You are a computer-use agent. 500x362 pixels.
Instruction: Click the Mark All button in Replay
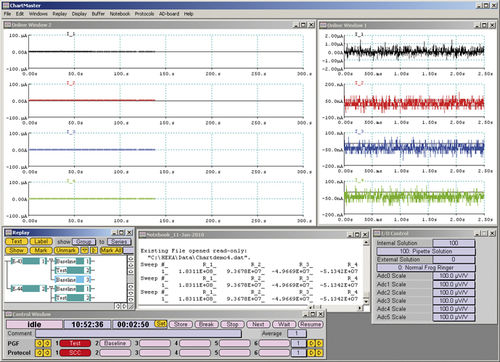click(111, 250)
